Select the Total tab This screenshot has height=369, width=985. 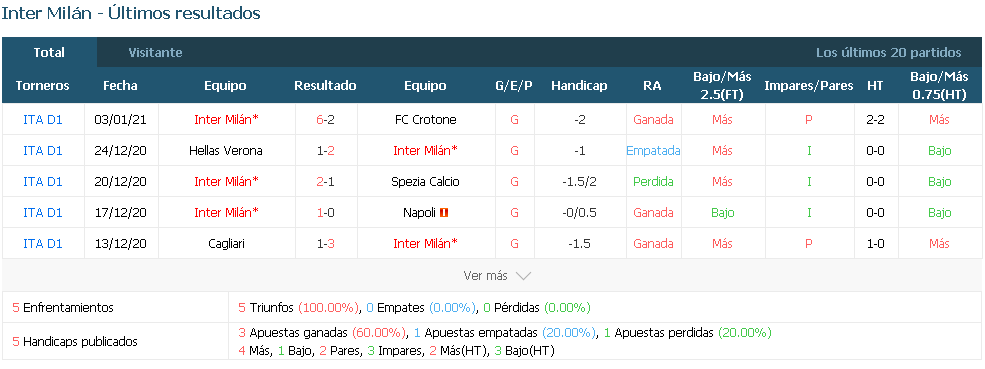point(49,53)
